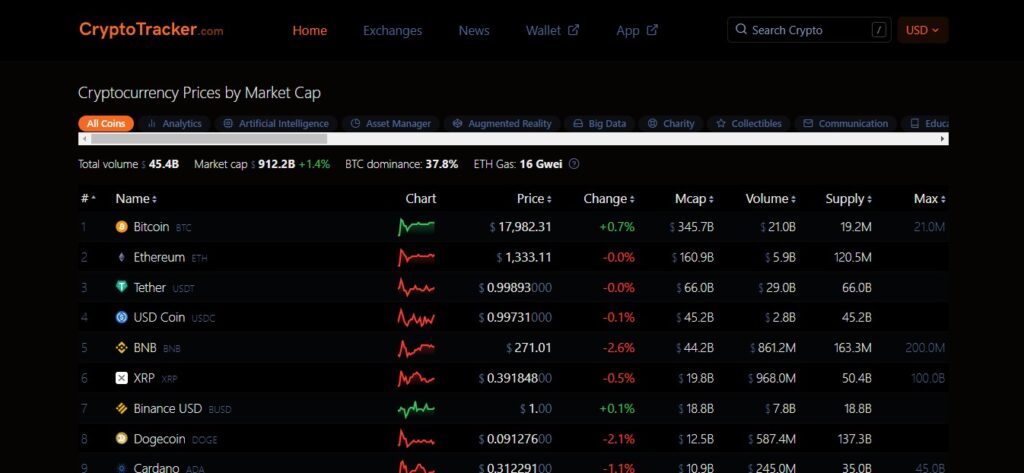This screenshot has height=473, width=1024.
Task: Click Dogecoin supply 137.3B
Action: pos(852,439)
